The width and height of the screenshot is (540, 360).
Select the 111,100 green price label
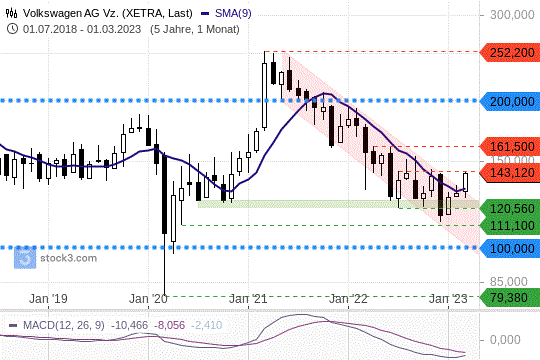point(510,226)
